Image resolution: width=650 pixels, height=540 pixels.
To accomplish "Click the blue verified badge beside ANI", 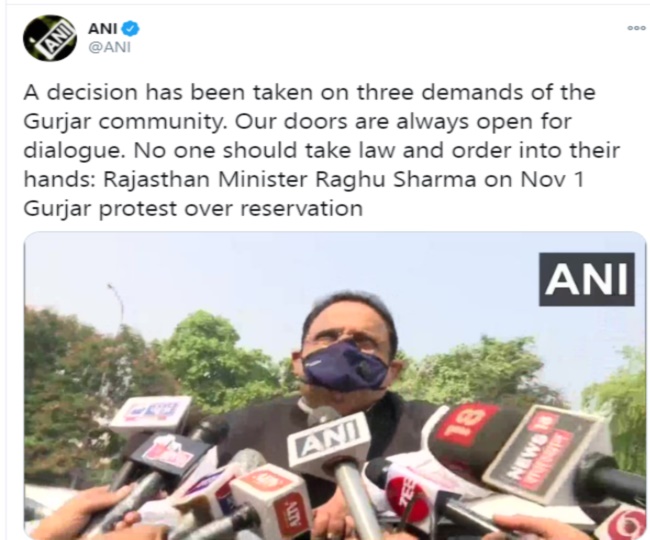I will click(132, 29).
